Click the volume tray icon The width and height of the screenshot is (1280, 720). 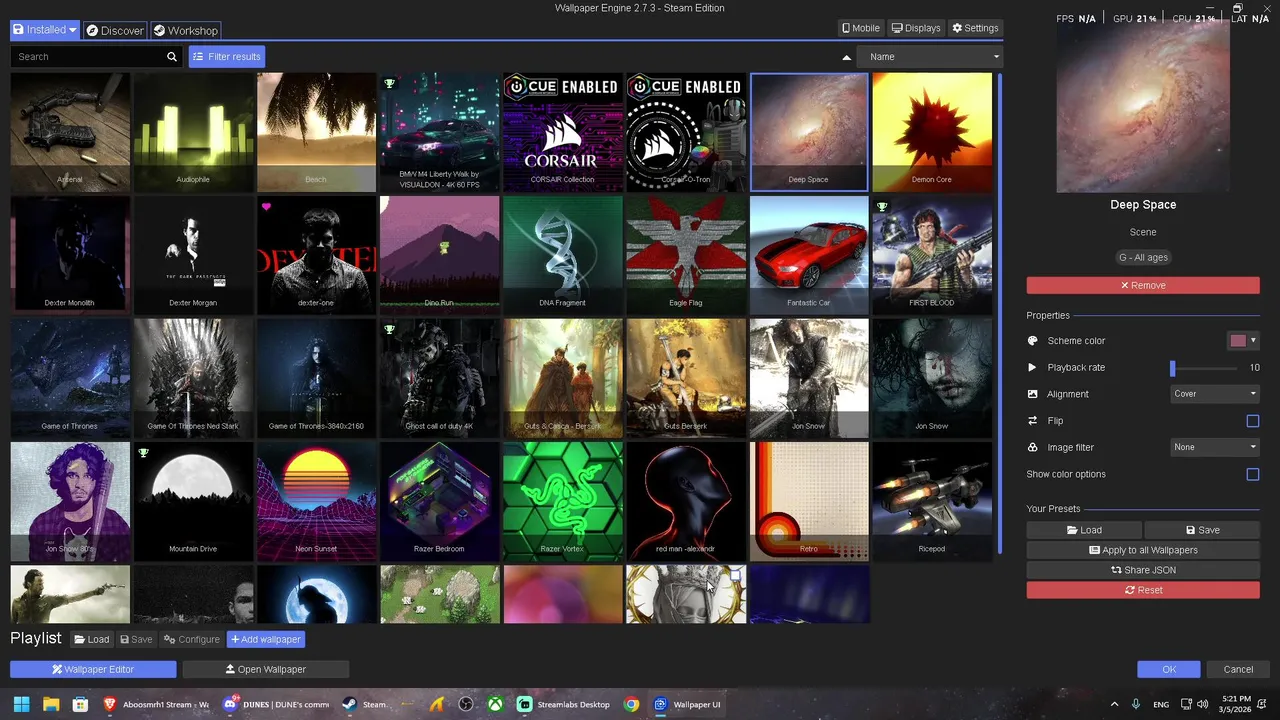click(x=1203, y=704)
